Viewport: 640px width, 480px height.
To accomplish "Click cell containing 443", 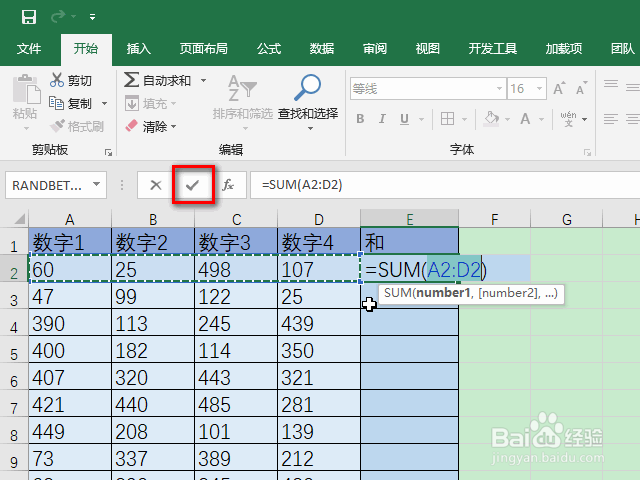I will [236, 378].
